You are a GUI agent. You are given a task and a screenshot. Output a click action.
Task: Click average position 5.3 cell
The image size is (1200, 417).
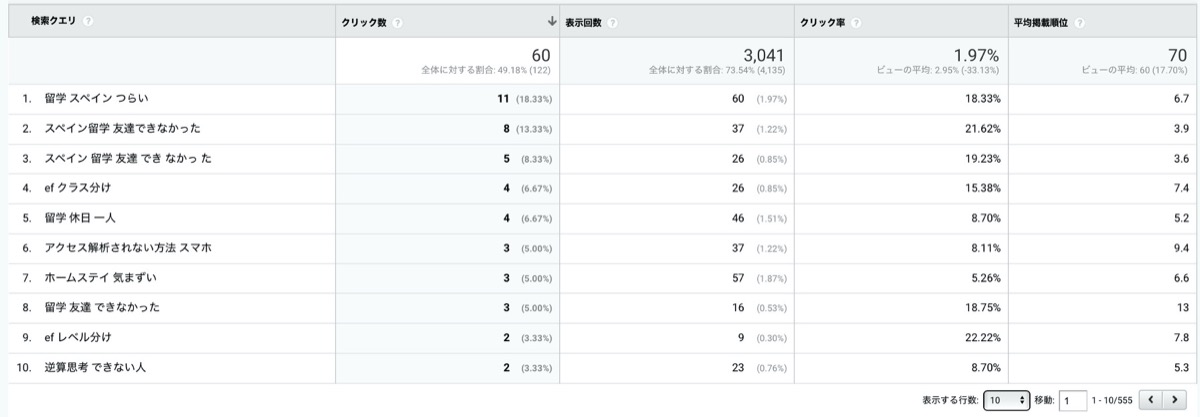(1181, 368)
